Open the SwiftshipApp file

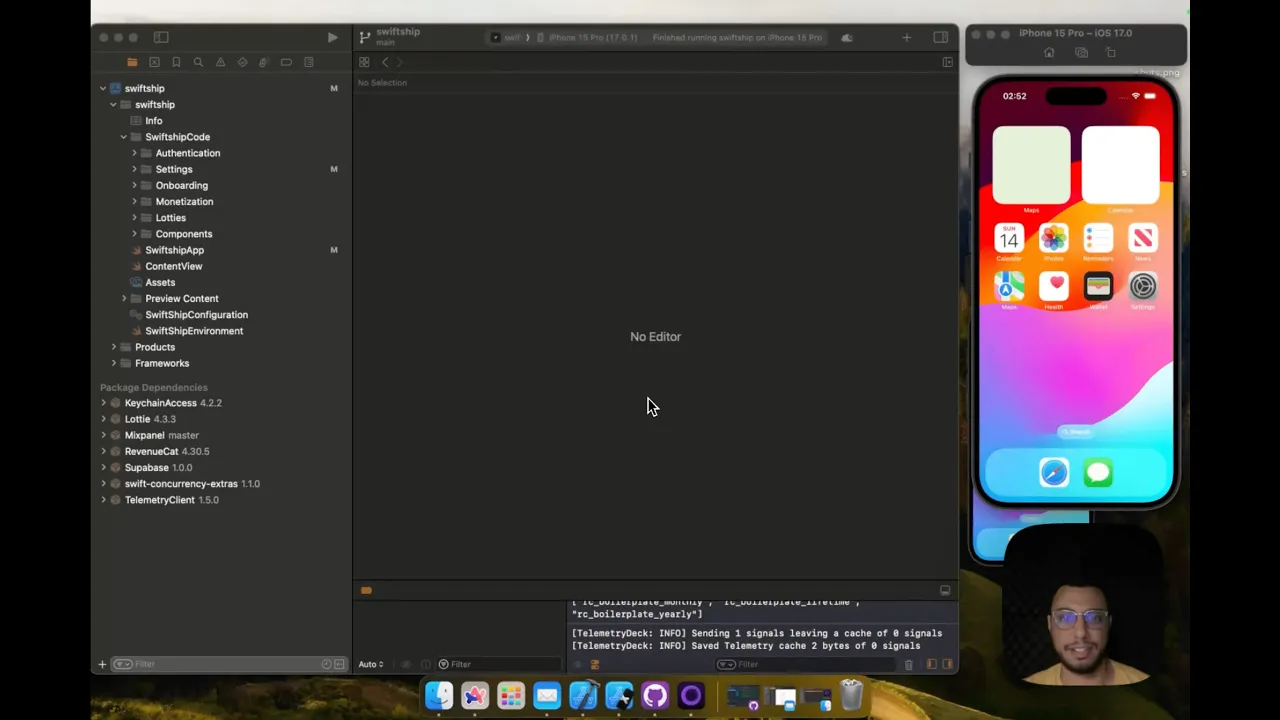174,250
